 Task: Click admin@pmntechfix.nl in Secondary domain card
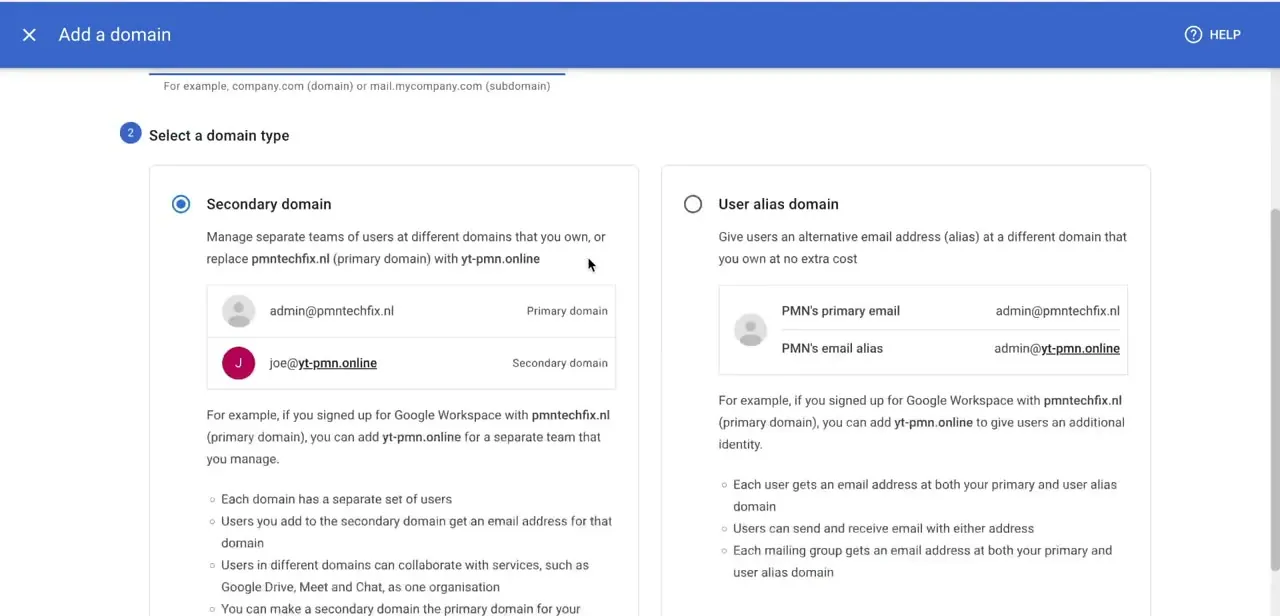point(332,311)
